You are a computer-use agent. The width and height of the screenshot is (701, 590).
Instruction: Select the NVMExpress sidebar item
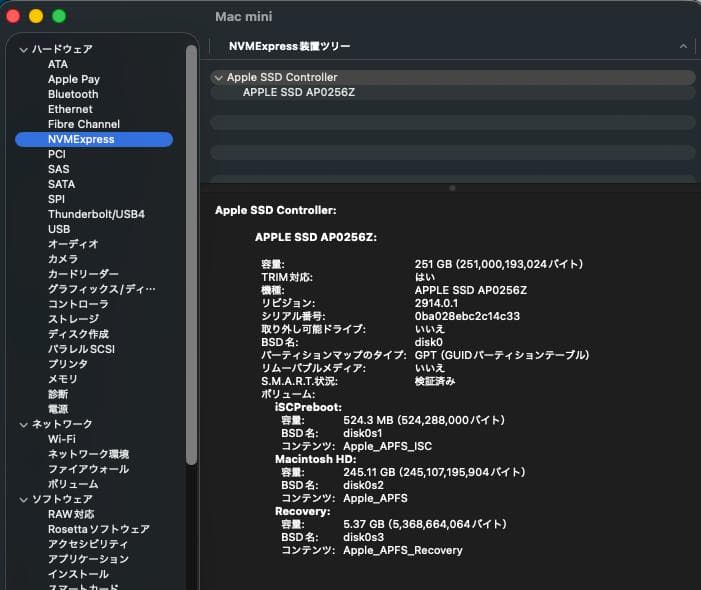[94, 139]
